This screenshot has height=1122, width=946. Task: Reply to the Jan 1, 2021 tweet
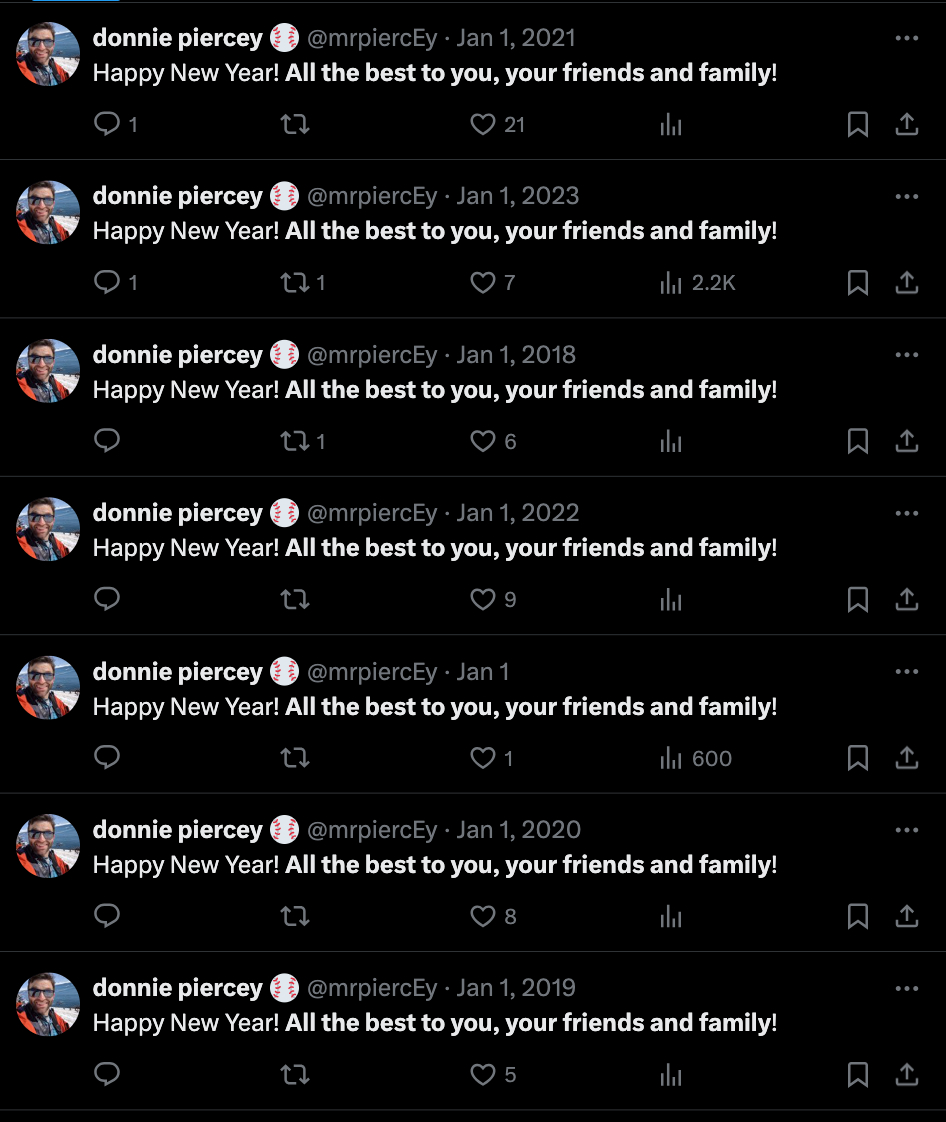[x=107, y=124]
